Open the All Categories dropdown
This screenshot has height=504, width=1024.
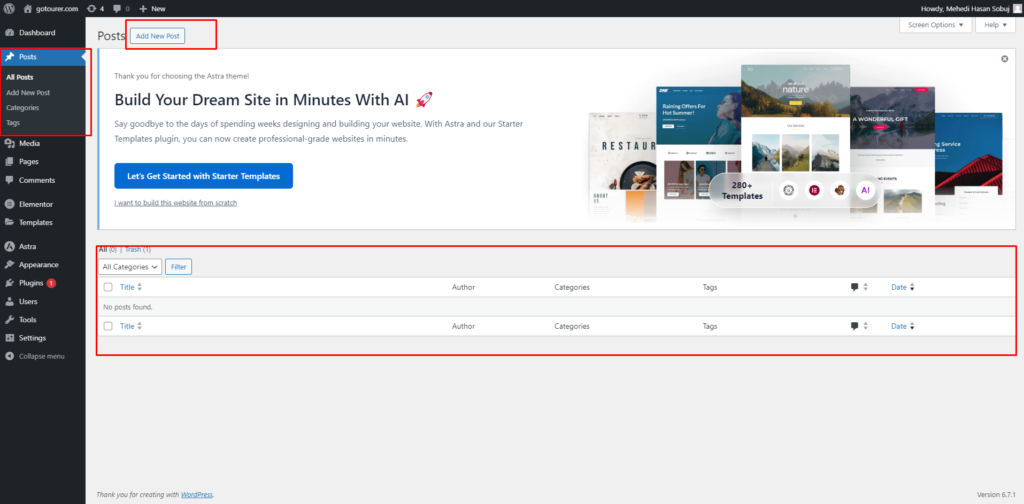(129, 266)
